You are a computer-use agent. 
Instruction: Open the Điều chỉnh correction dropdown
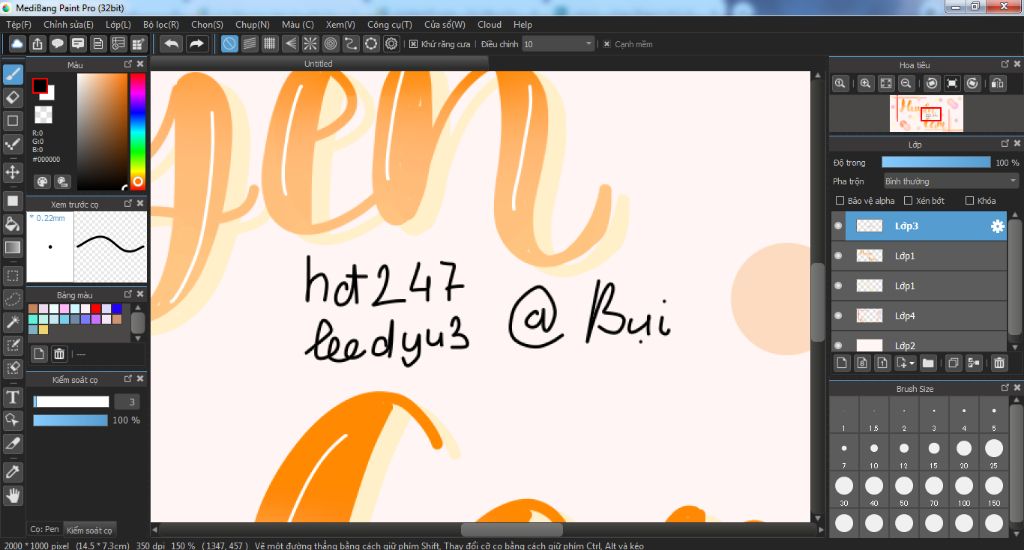pos(557,44)
